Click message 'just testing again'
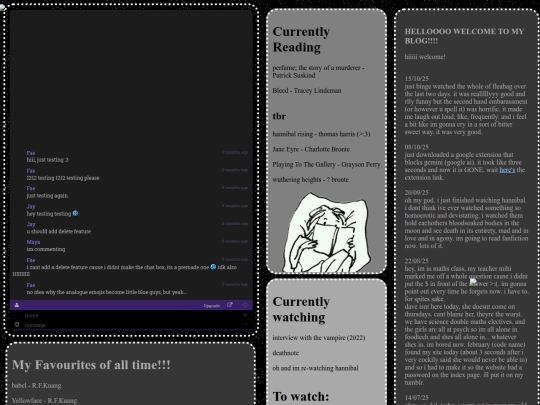The image size is (540, 405). pos(47,196)
